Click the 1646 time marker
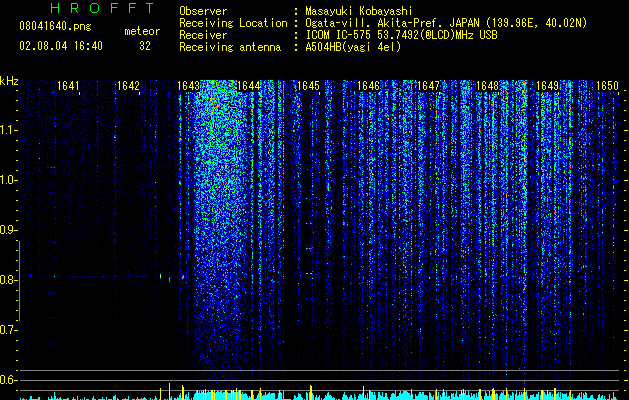The height and width of the screenshot is (400, 629). 368,86
